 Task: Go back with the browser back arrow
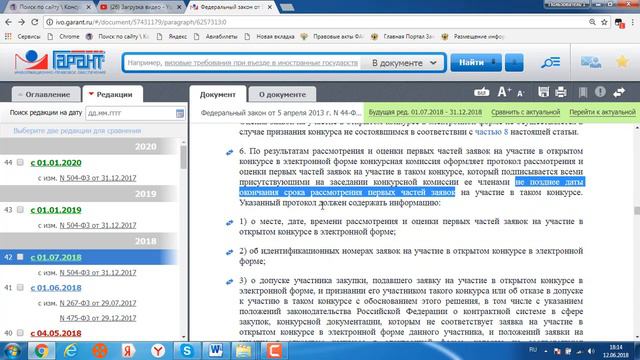pyautogui.click(x=9, y=22)
